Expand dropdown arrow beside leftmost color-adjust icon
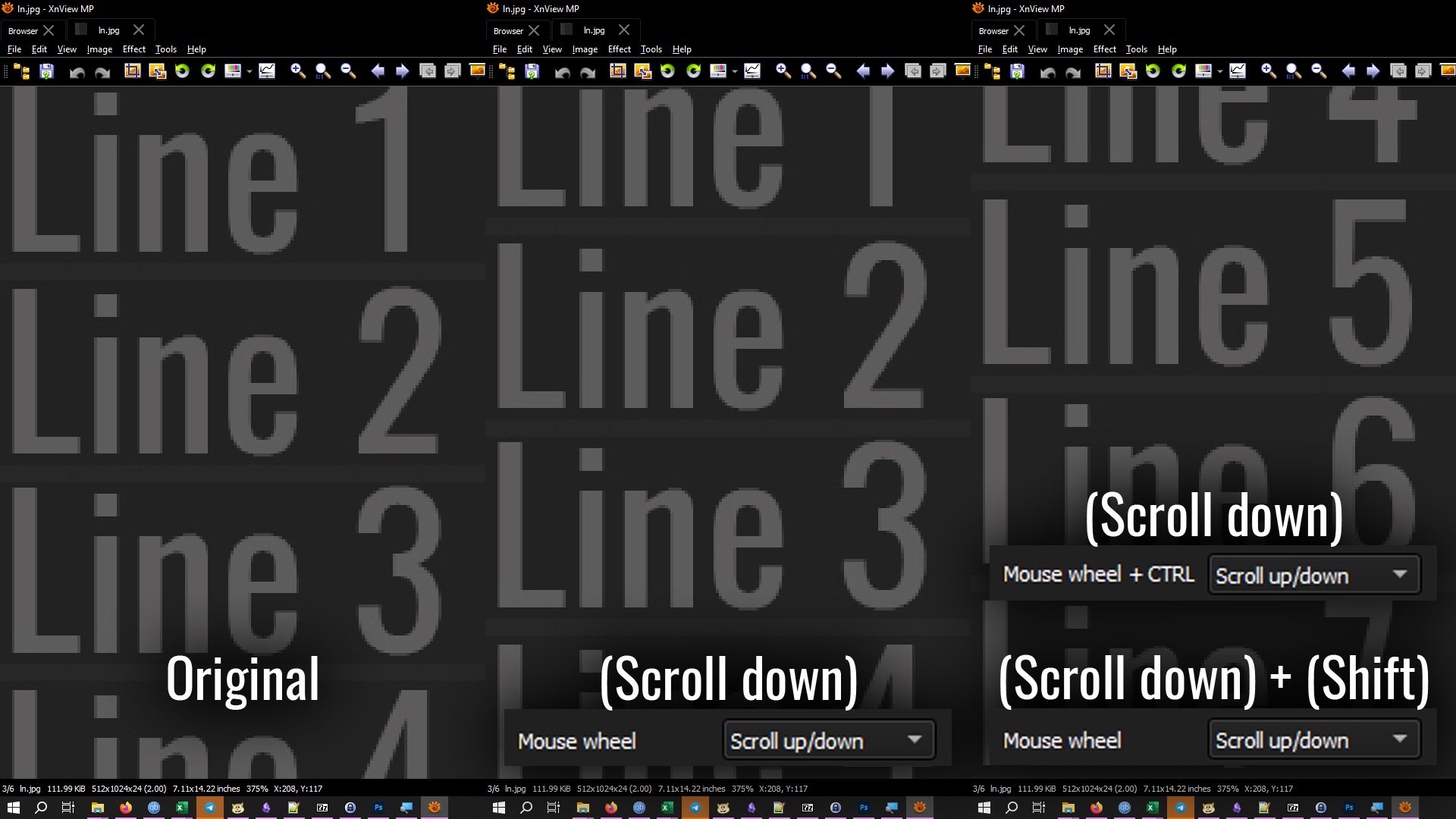Viewport: 1456px width, 819px height. pos(249,72)
